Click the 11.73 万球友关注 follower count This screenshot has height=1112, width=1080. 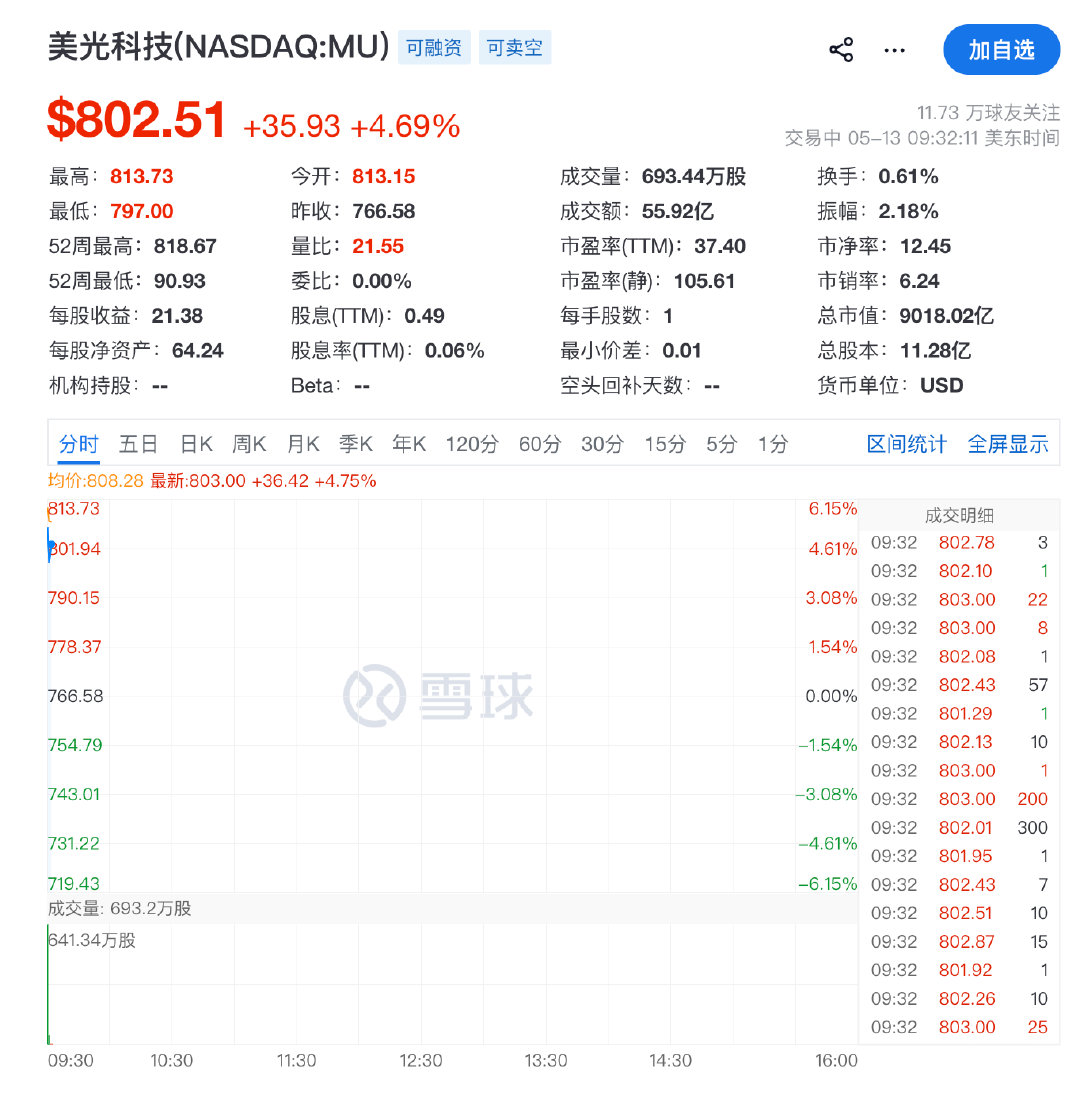(x=989, y=113)
